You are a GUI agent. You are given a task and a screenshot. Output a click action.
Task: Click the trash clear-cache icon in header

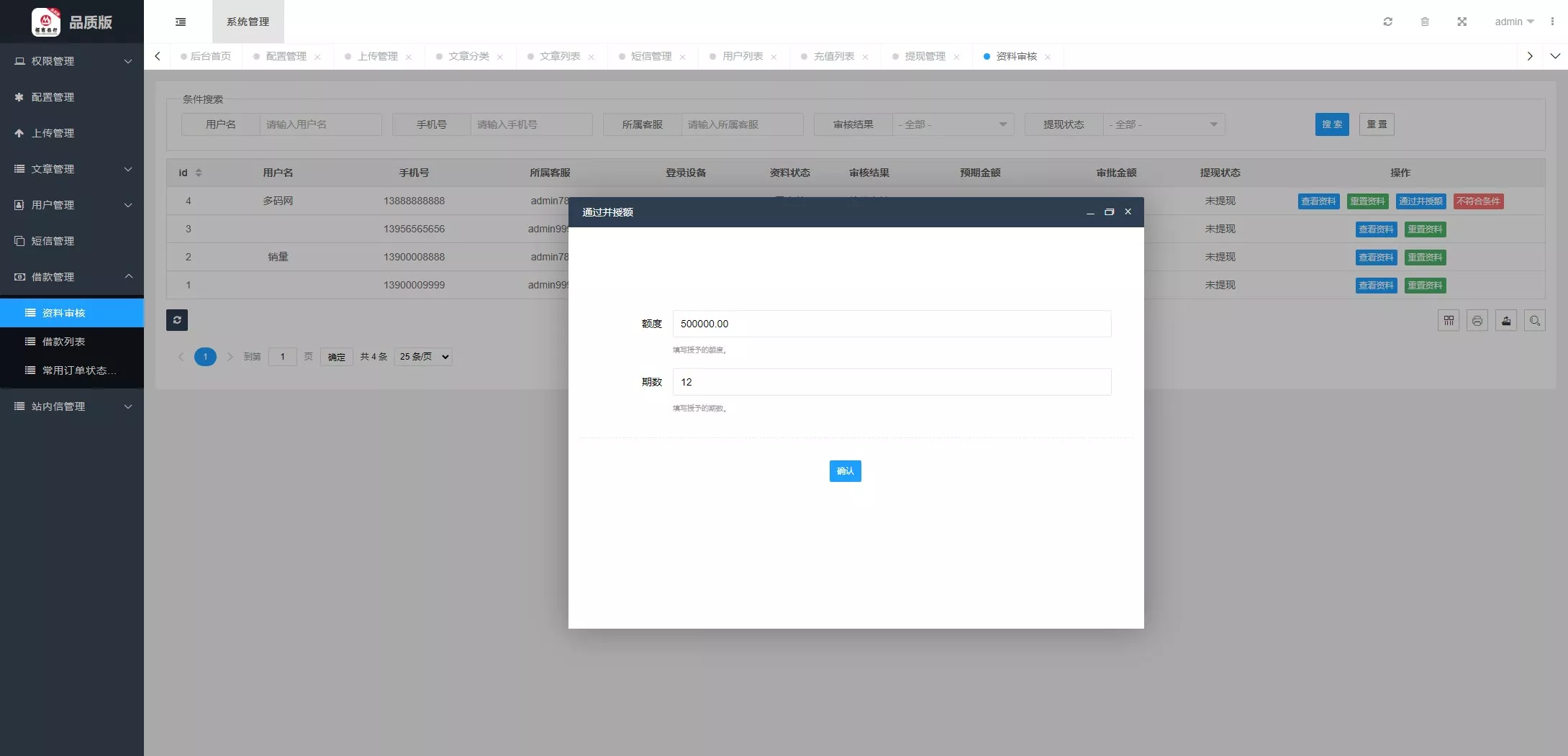pos(1424,22)
